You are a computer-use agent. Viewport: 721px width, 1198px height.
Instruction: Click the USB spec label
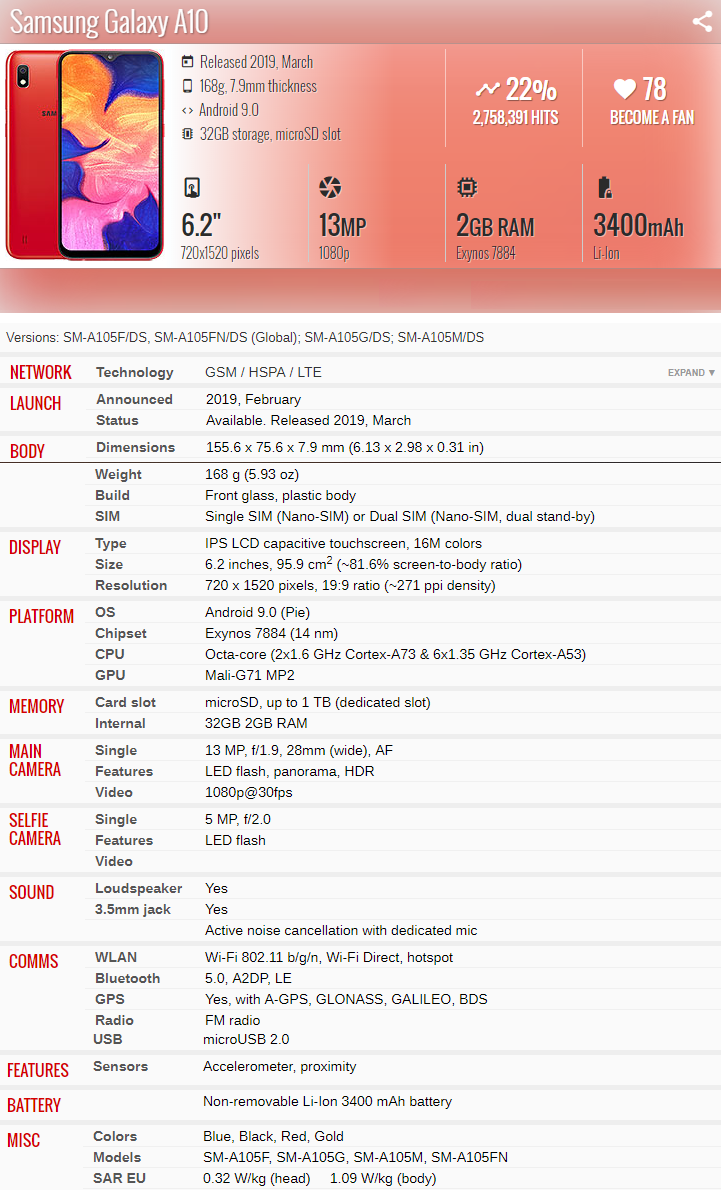click(x=108, y=1039)
